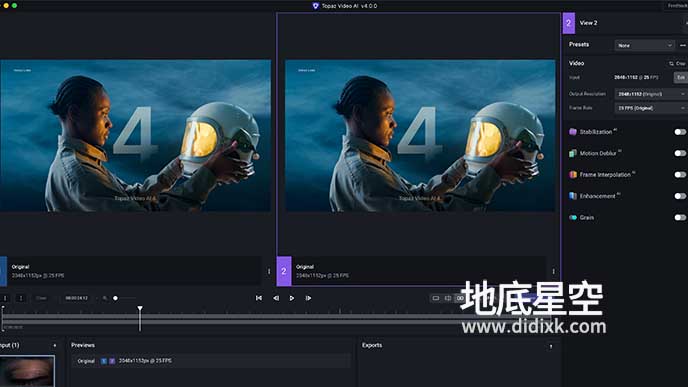688x387 pixels.
Task: Click the left video preview pane
Action: point(135,136)
